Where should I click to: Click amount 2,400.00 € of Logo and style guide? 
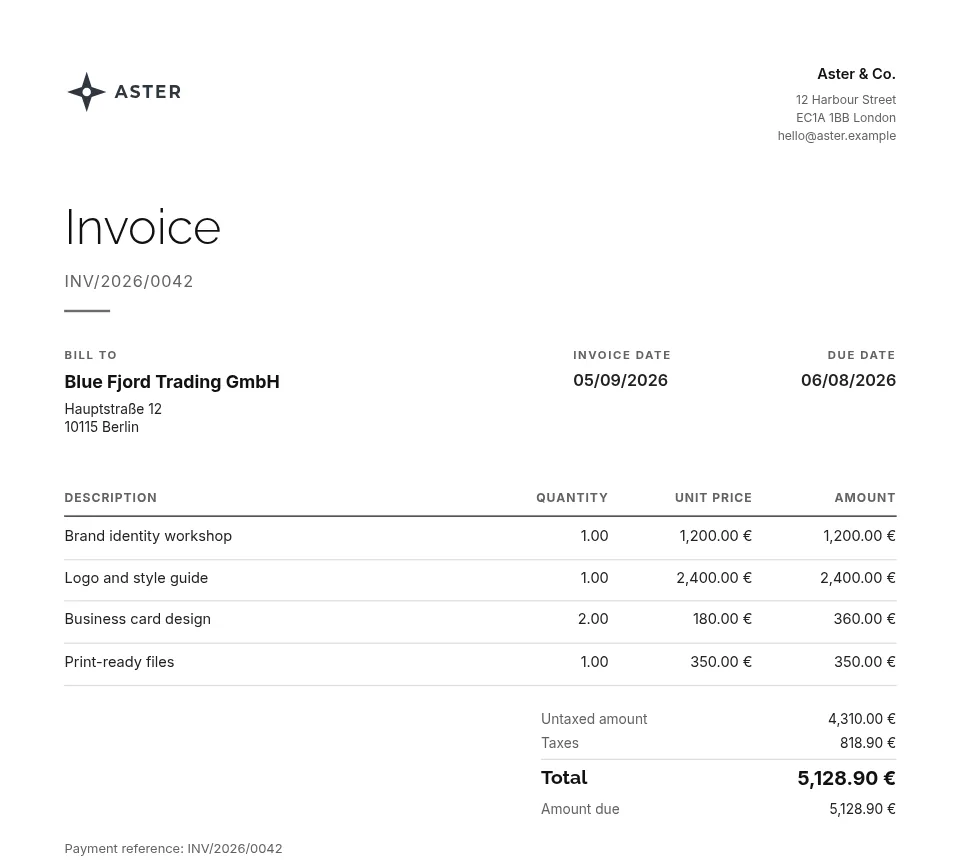coord(858,578)
